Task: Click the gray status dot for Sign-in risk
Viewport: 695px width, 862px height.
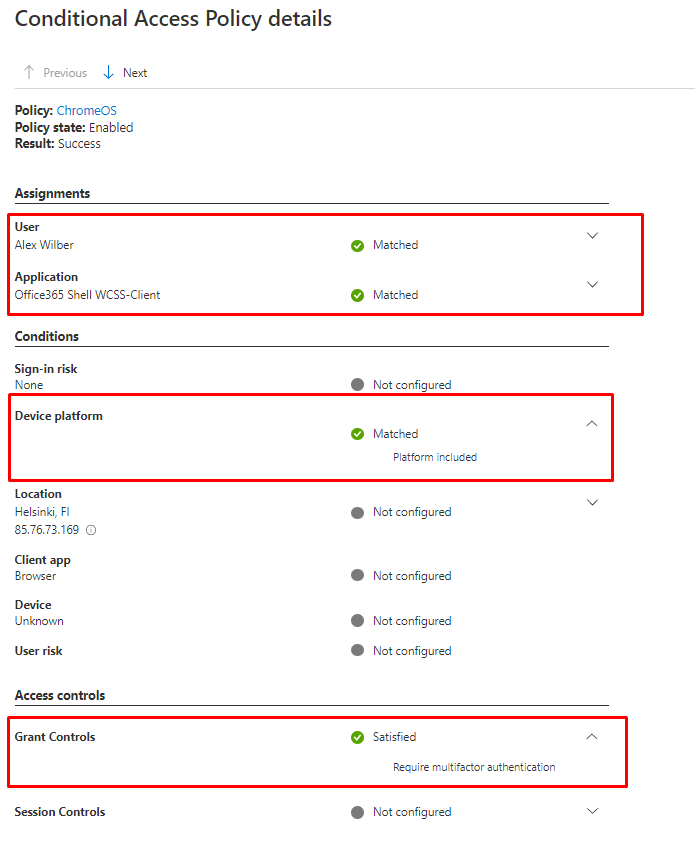Action: [357, 385]
